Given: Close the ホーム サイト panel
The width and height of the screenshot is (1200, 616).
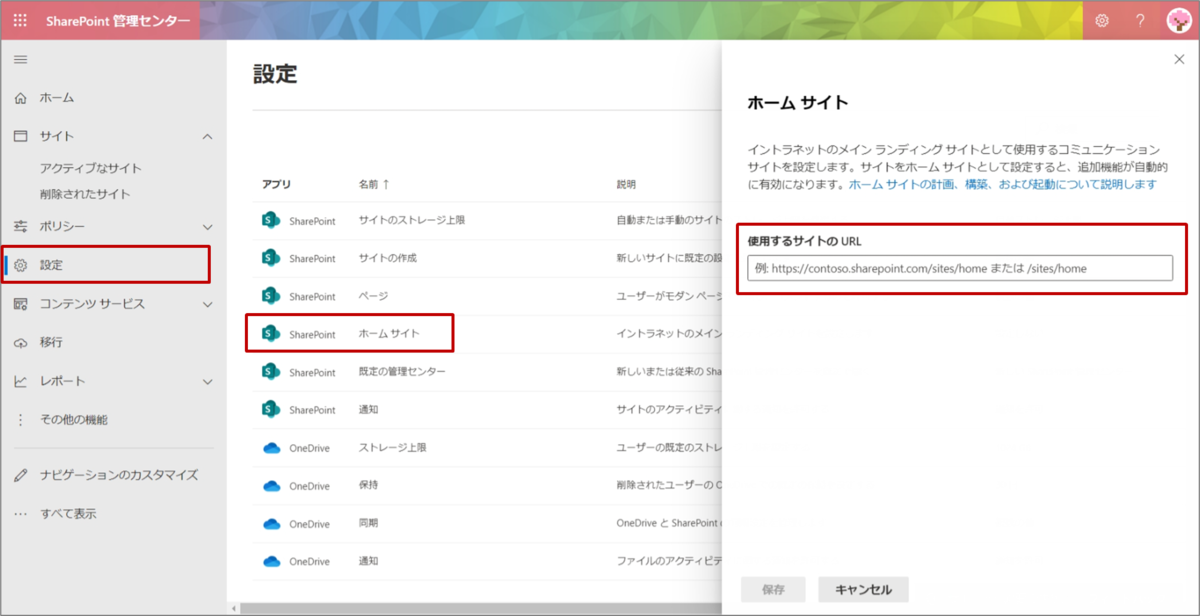Looking at the screenshot, I should tap(1179, 60).
